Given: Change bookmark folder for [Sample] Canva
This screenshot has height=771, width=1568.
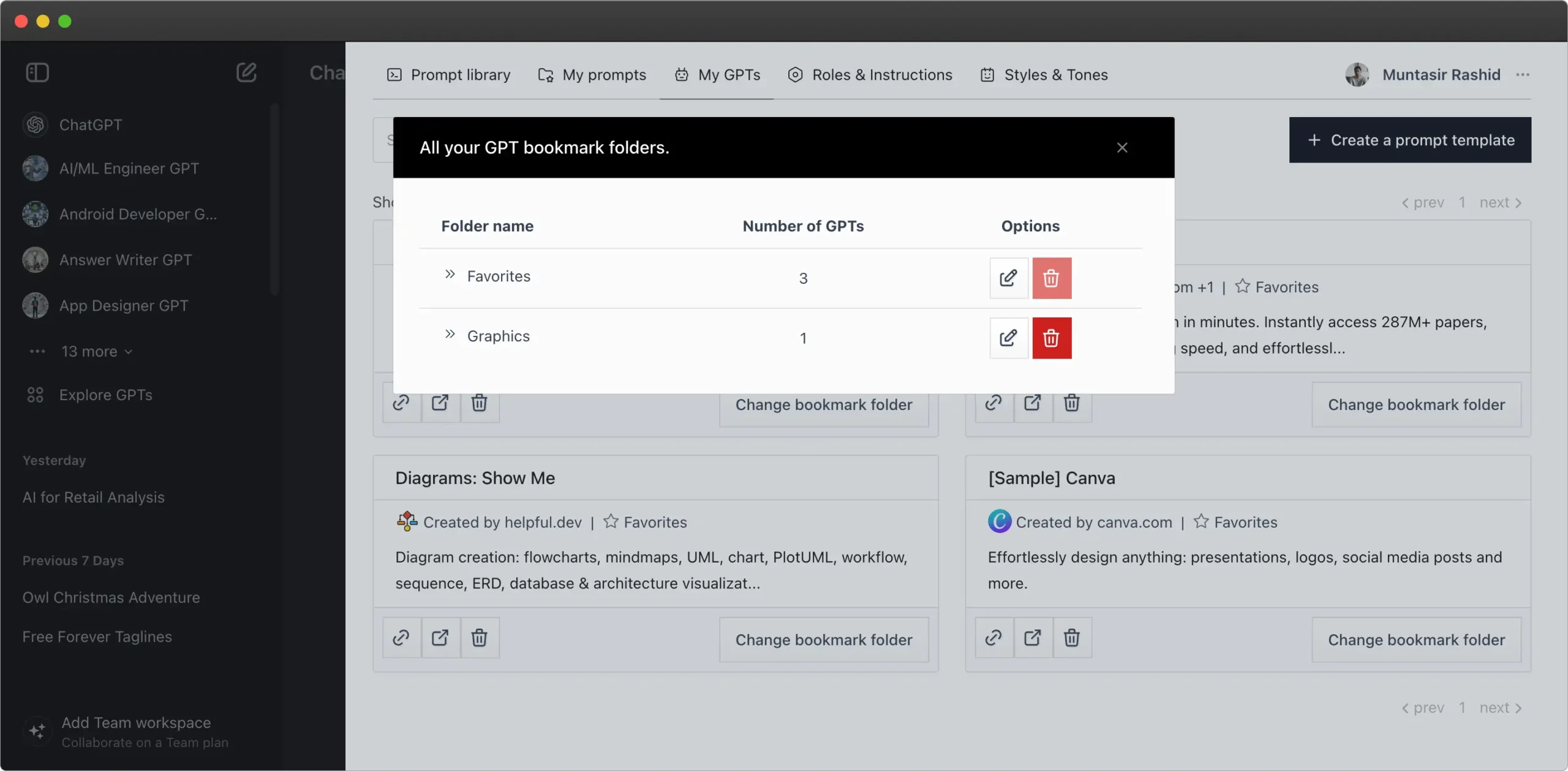Looking at the screenshot, I should click(1416, 640).
